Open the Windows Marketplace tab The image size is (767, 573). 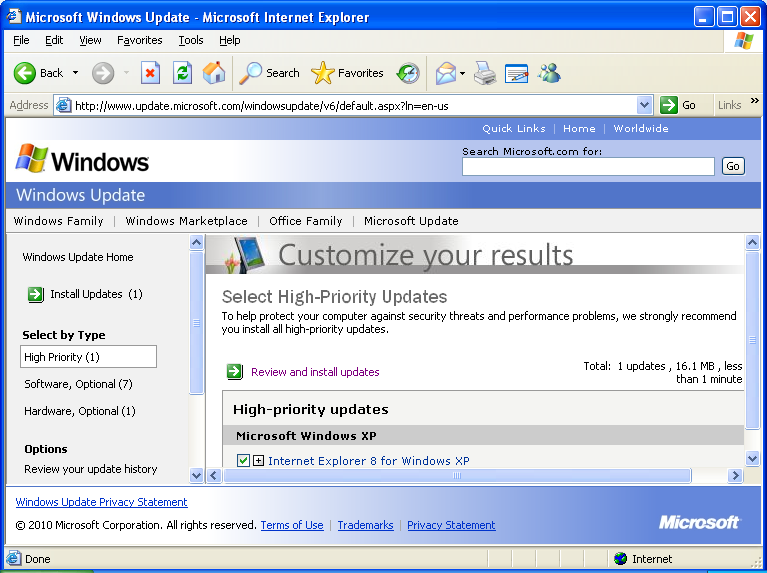(x=186, y=221)
